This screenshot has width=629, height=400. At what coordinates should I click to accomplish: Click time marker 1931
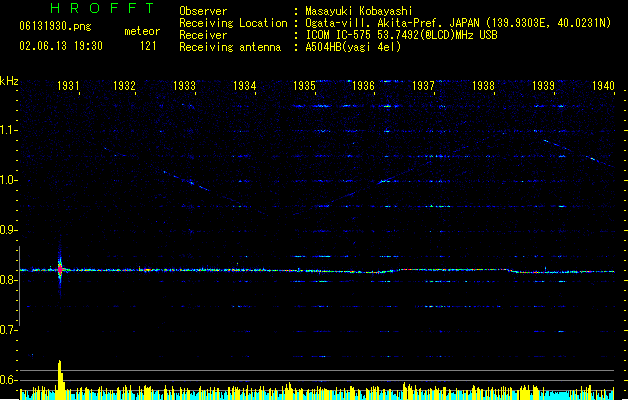pyautogui.click(x=68, y=86)
